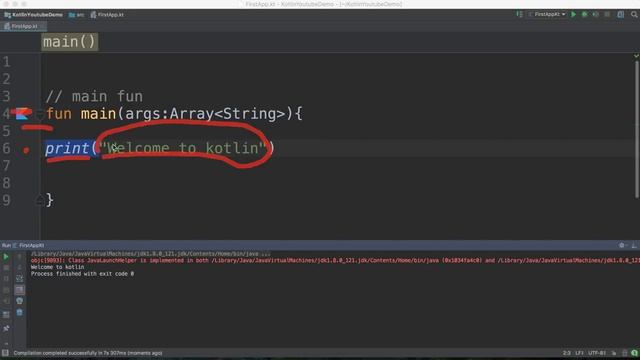This screenshot has width=640, height=360.
Task: Toggle scroll to end in the console
Action: (19, 290)
